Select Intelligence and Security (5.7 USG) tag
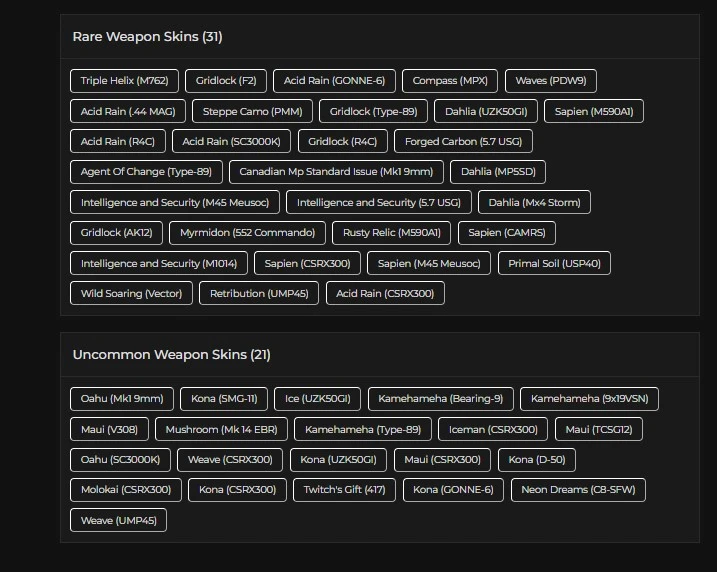Screen dimensions: 717x572 click(379, 202)
